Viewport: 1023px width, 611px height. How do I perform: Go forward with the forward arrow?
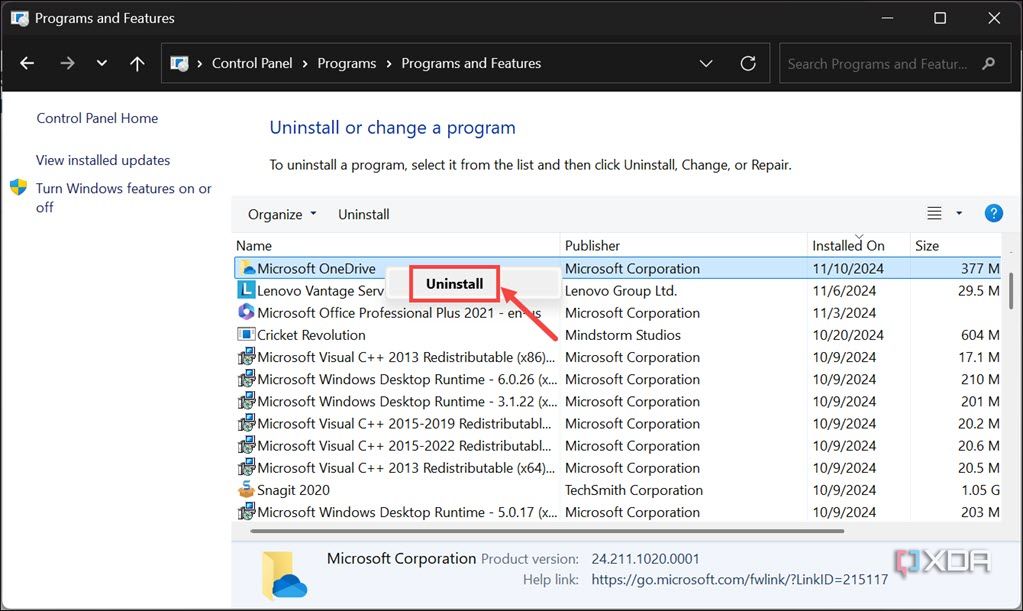click(67, 63)
